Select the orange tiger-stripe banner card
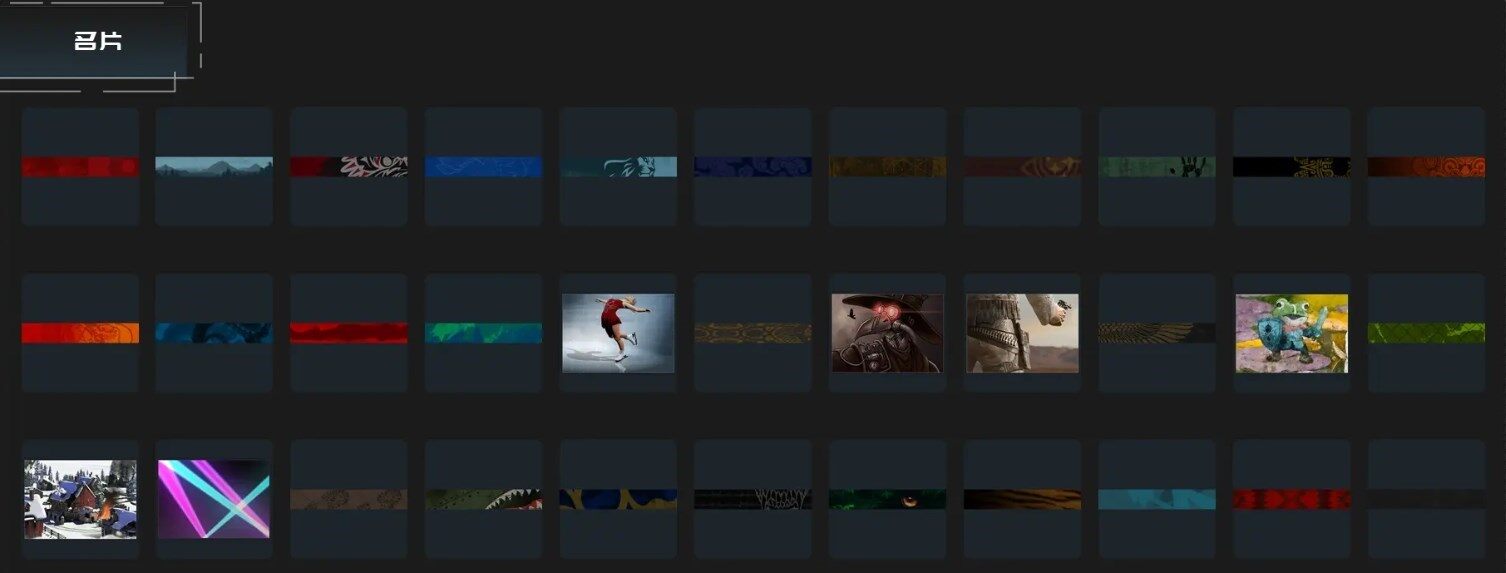The height and width of the screenshot is (573, 1506). click(x=1022, y=499)
